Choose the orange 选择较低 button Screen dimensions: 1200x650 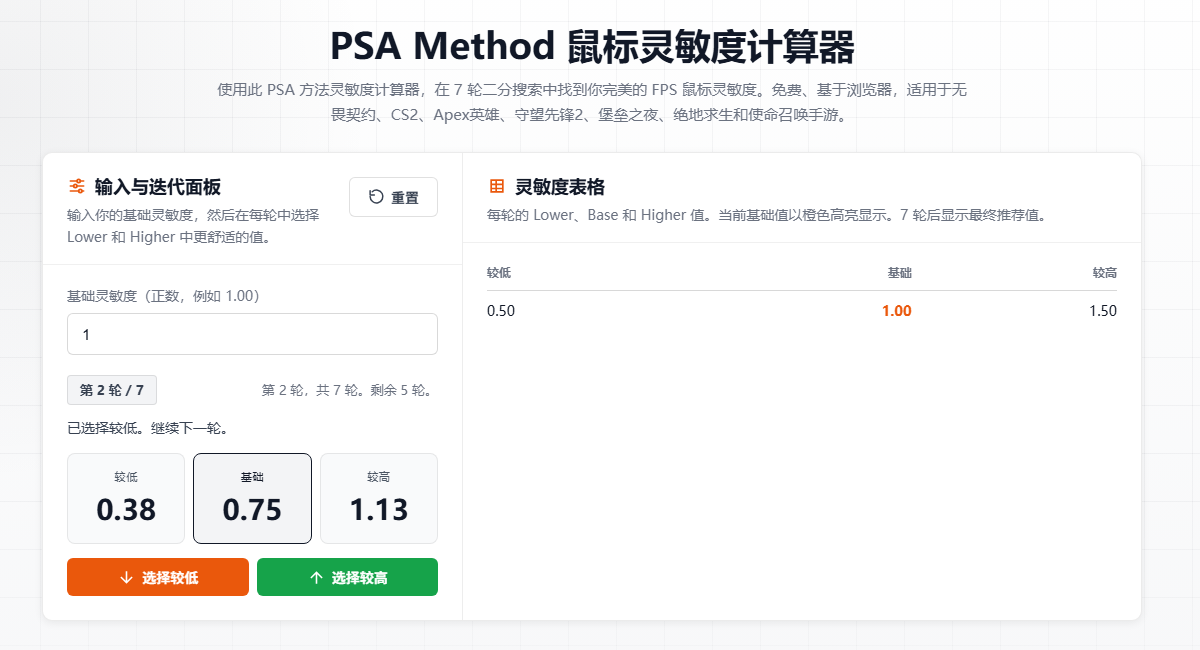click(x=158, y=577)
